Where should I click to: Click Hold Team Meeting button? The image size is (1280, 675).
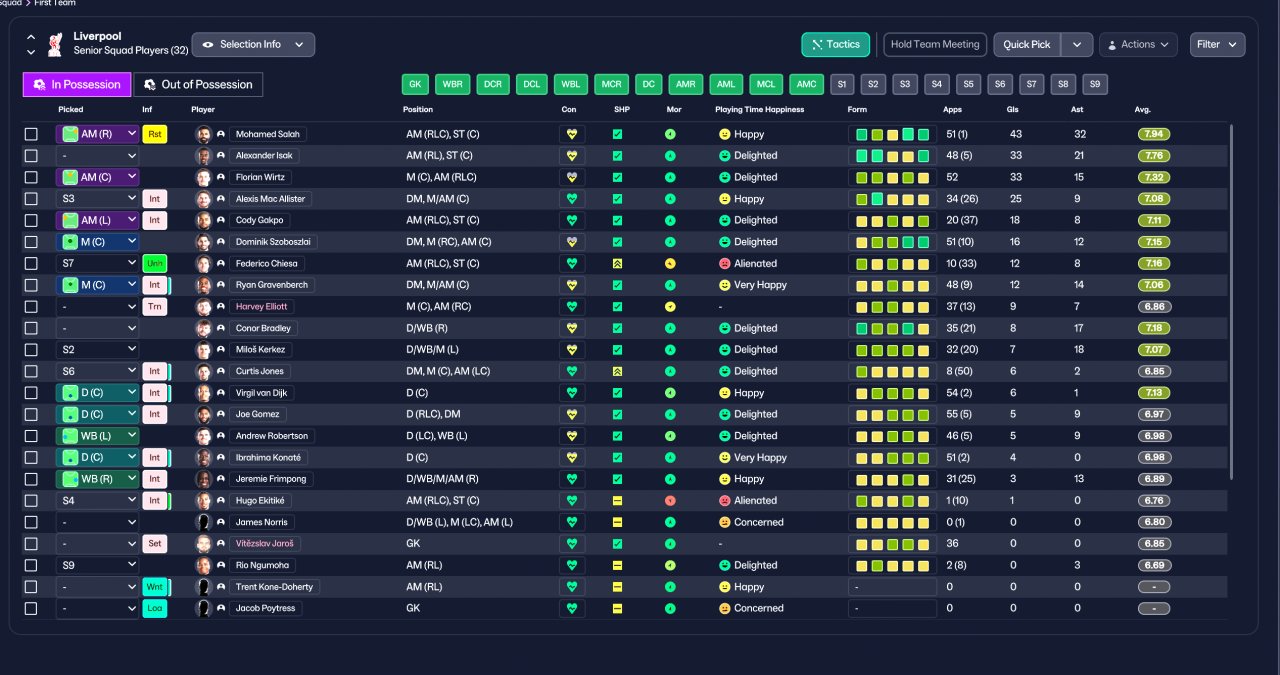tap(935, 44)
